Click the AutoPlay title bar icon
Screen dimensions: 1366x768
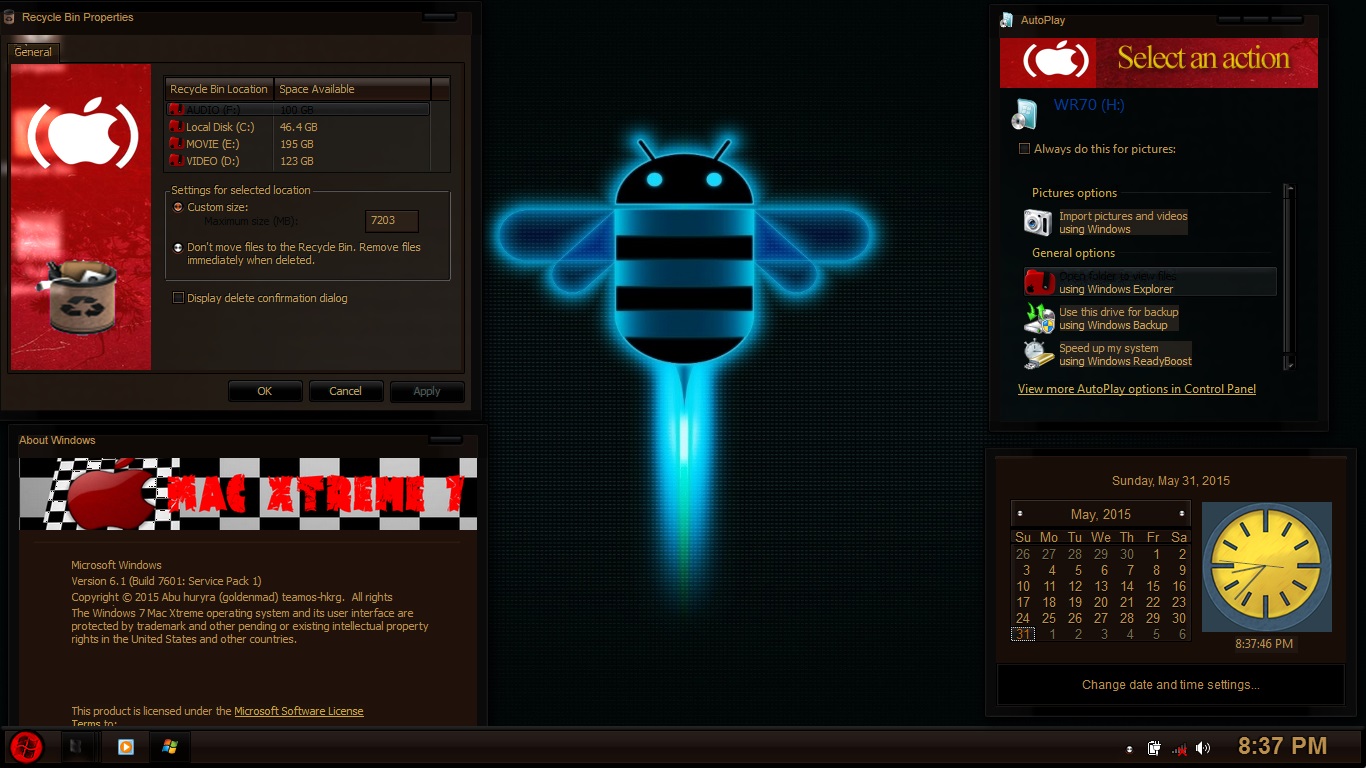[x=1007, y=20]
